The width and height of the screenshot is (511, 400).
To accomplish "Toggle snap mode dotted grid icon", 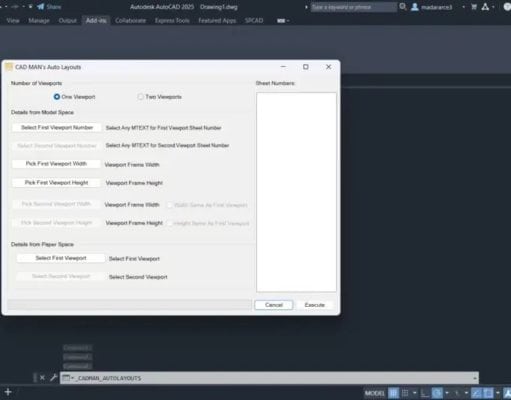I will tap(405, 393).
